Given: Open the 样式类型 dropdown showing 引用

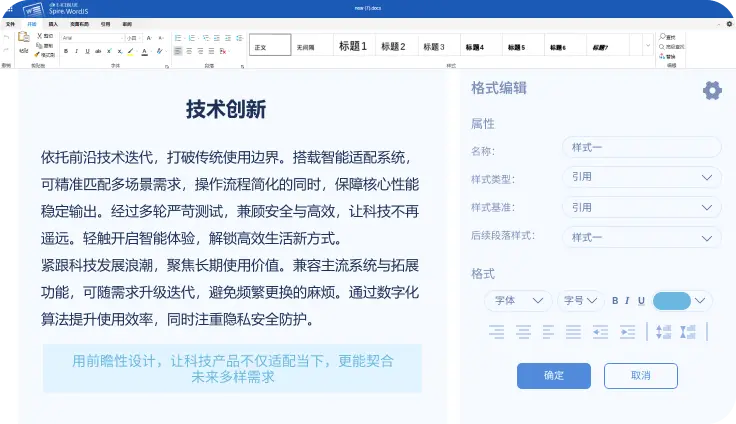Looking at the screenshot, I should pyautogui.click(x=642, y=177).
